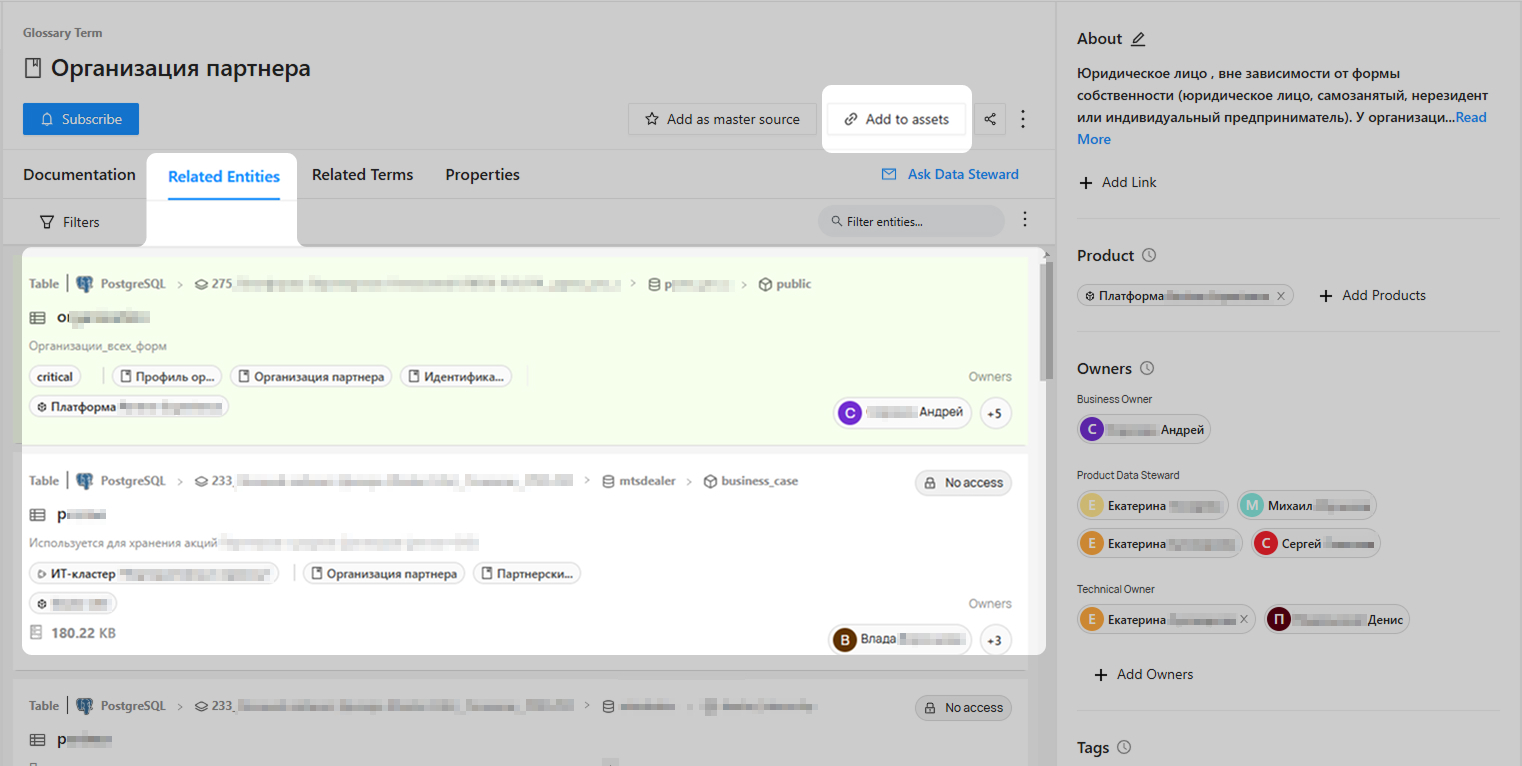
Task: Open the entity list options three-dot menu
Action: [1023, 220]
